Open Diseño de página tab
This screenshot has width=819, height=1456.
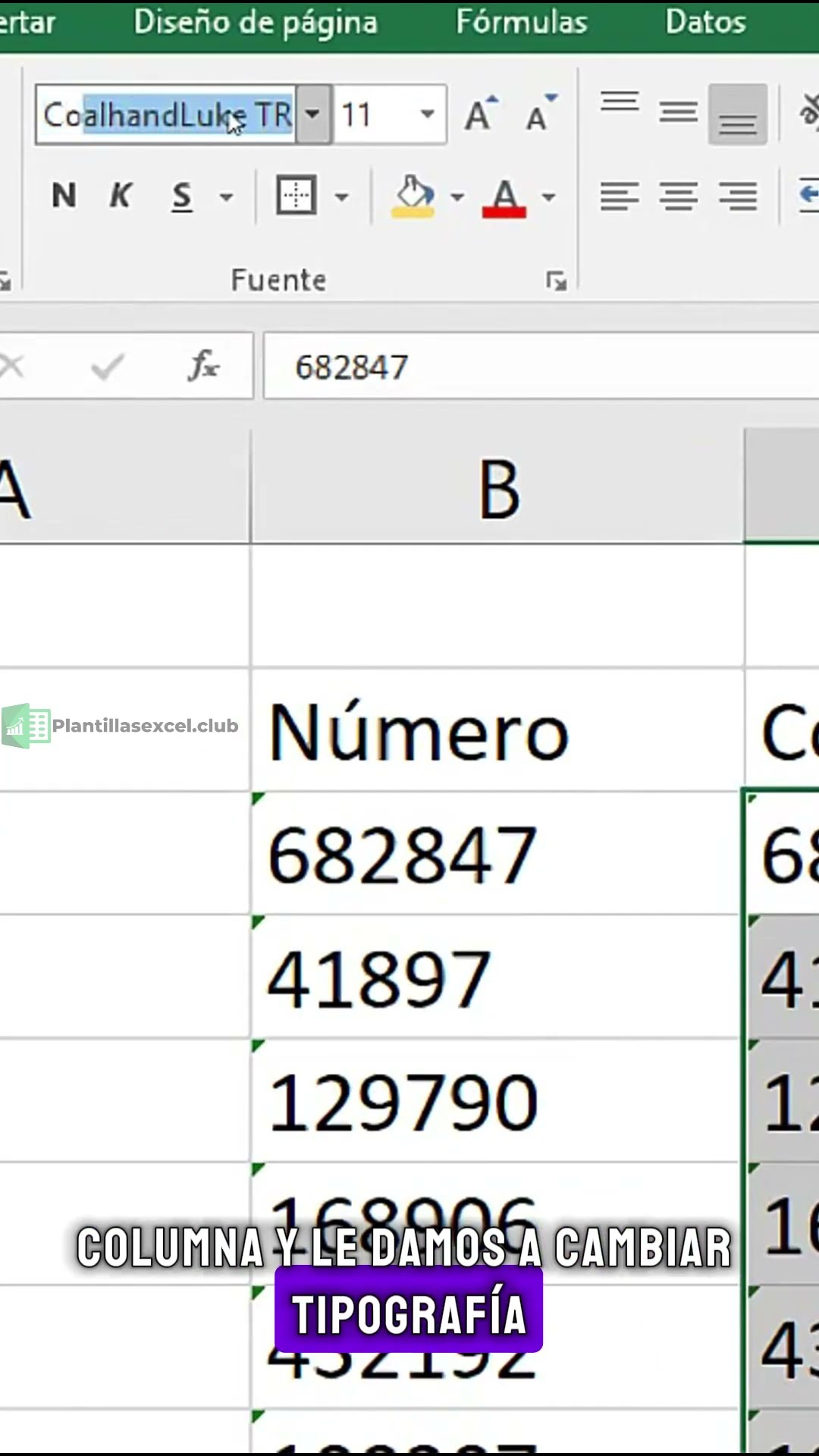256,23
